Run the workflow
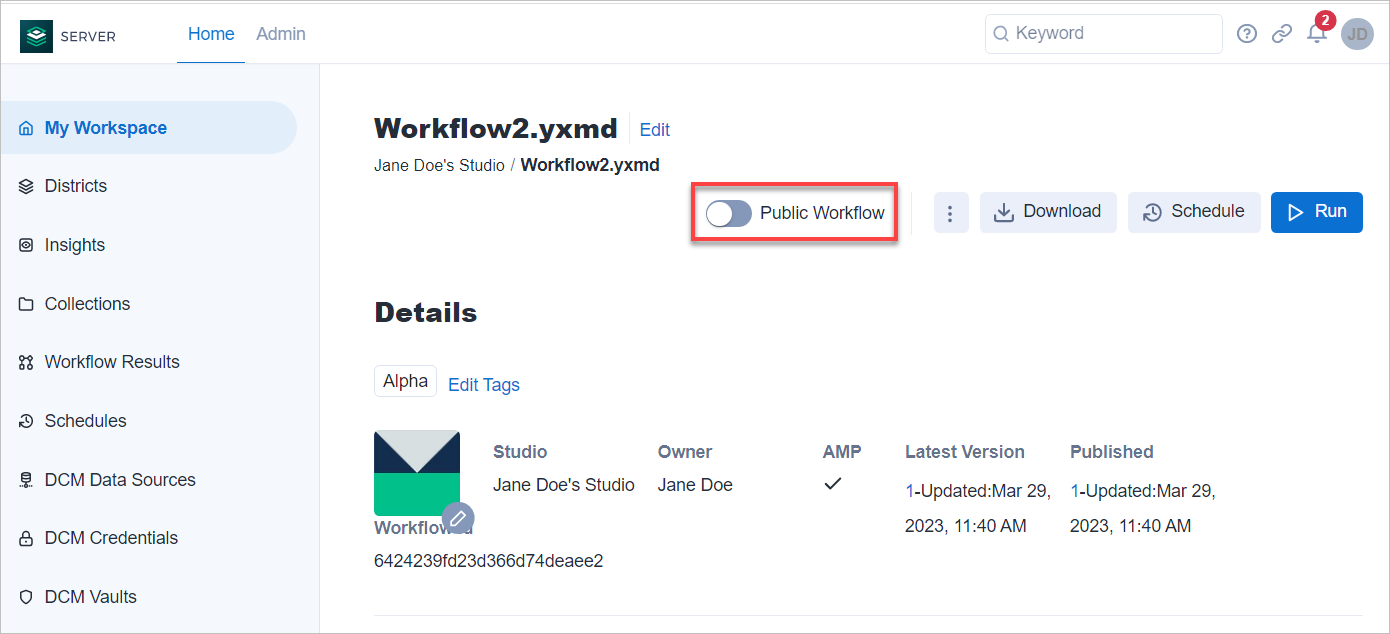1390x634 pixels. click(x=1316, y=212)
